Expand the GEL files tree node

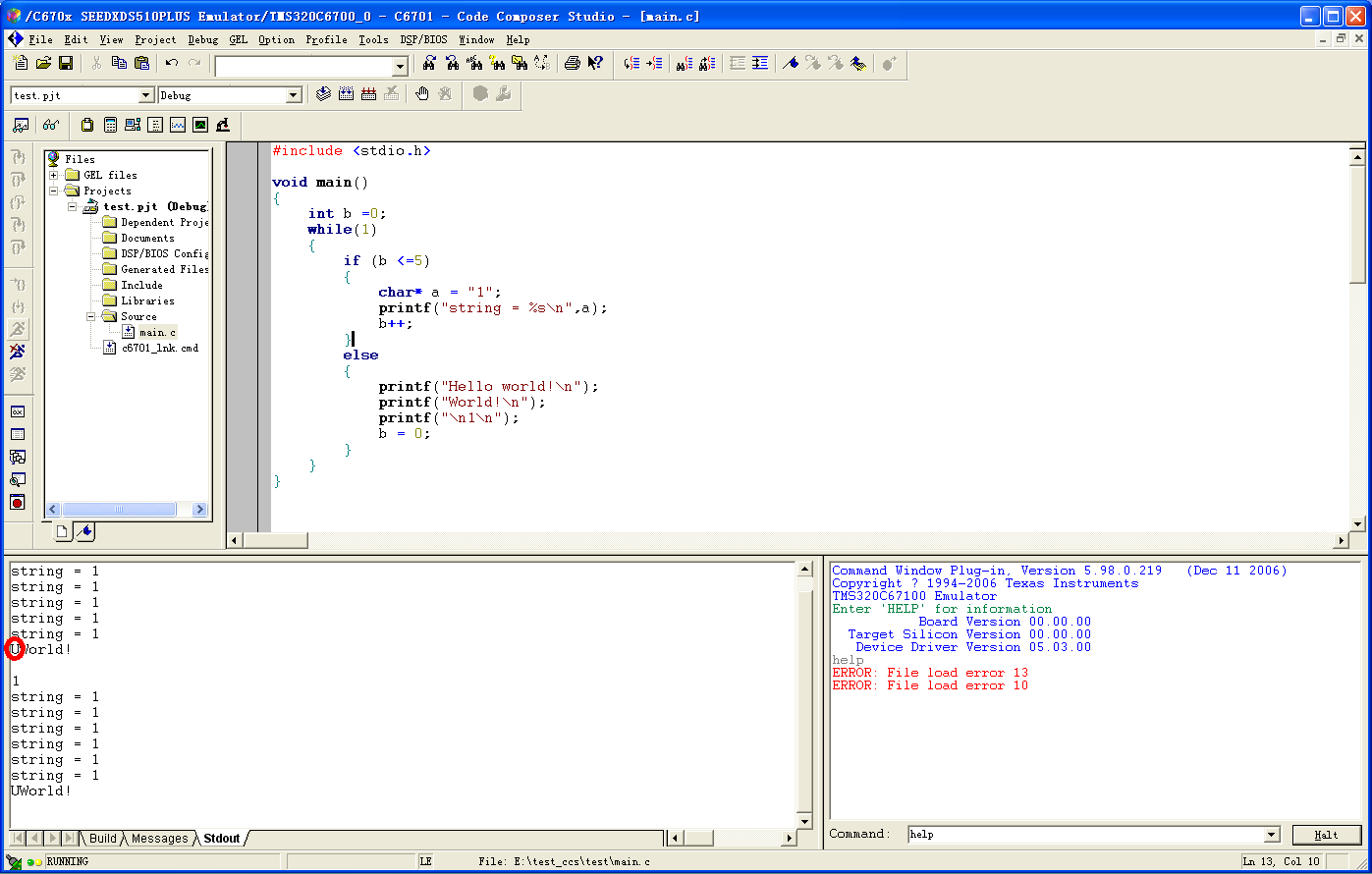[x=54, y=175]
